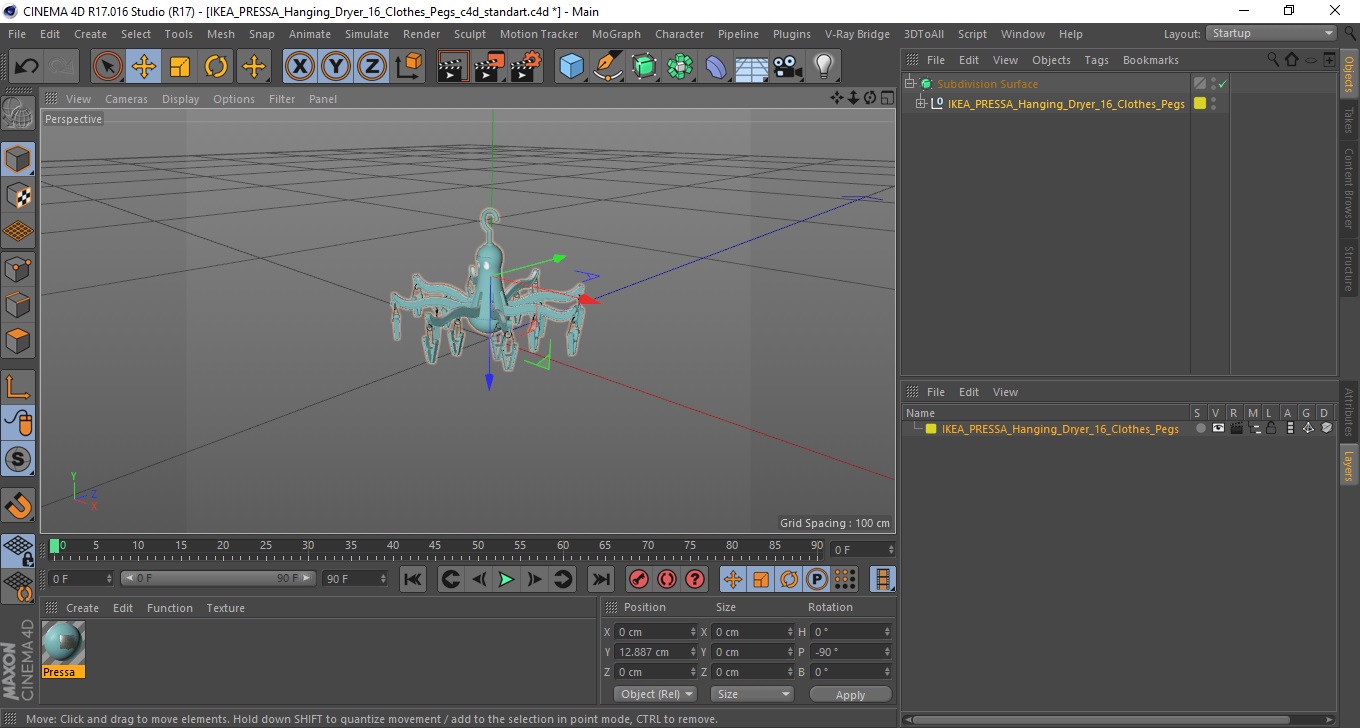The image size is (1360, 728).
Task: Open the viewport Cameras menu
Action: tap(126, 99)
